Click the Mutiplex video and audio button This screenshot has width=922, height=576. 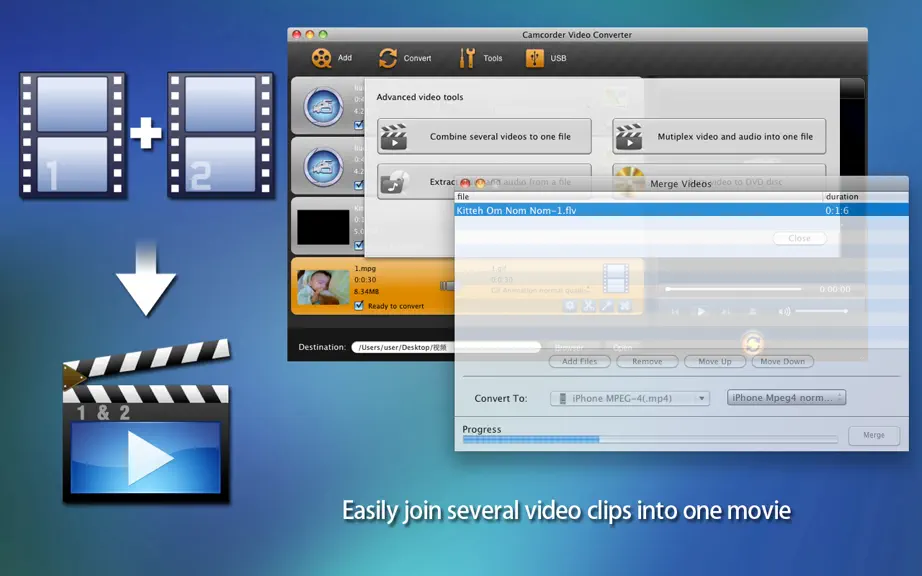point(719,136)
